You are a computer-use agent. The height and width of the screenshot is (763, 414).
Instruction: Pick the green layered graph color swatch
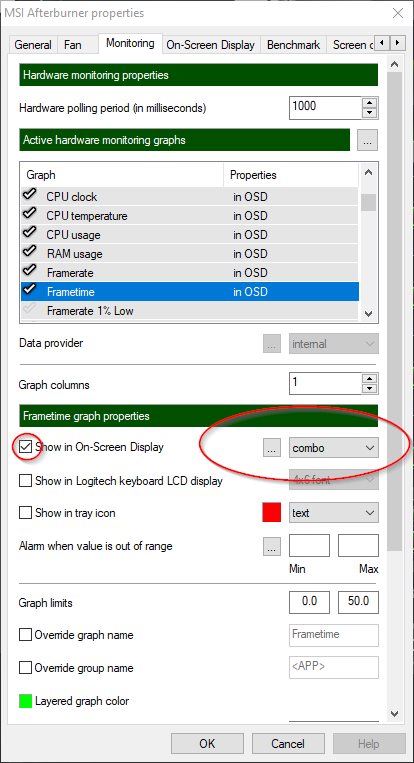25,701
